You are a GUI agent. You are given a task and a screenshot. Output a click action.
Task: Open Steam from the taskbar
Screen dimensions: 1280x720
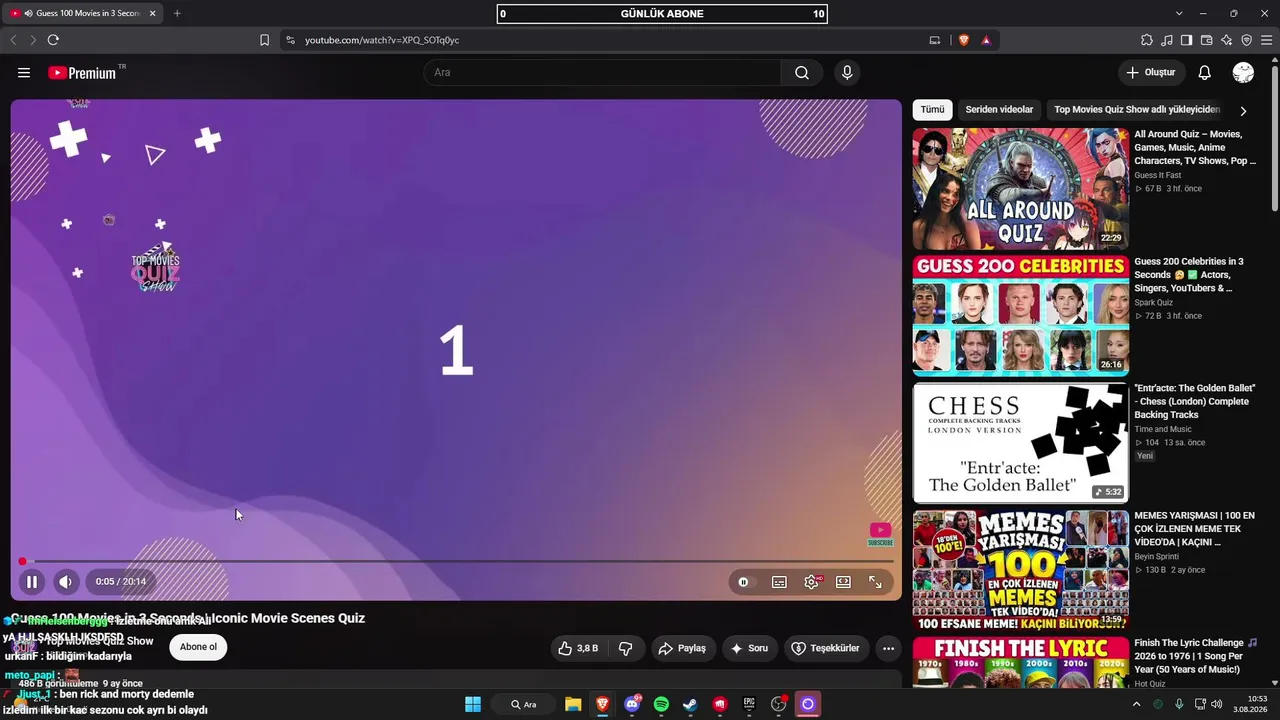[690, 704]
